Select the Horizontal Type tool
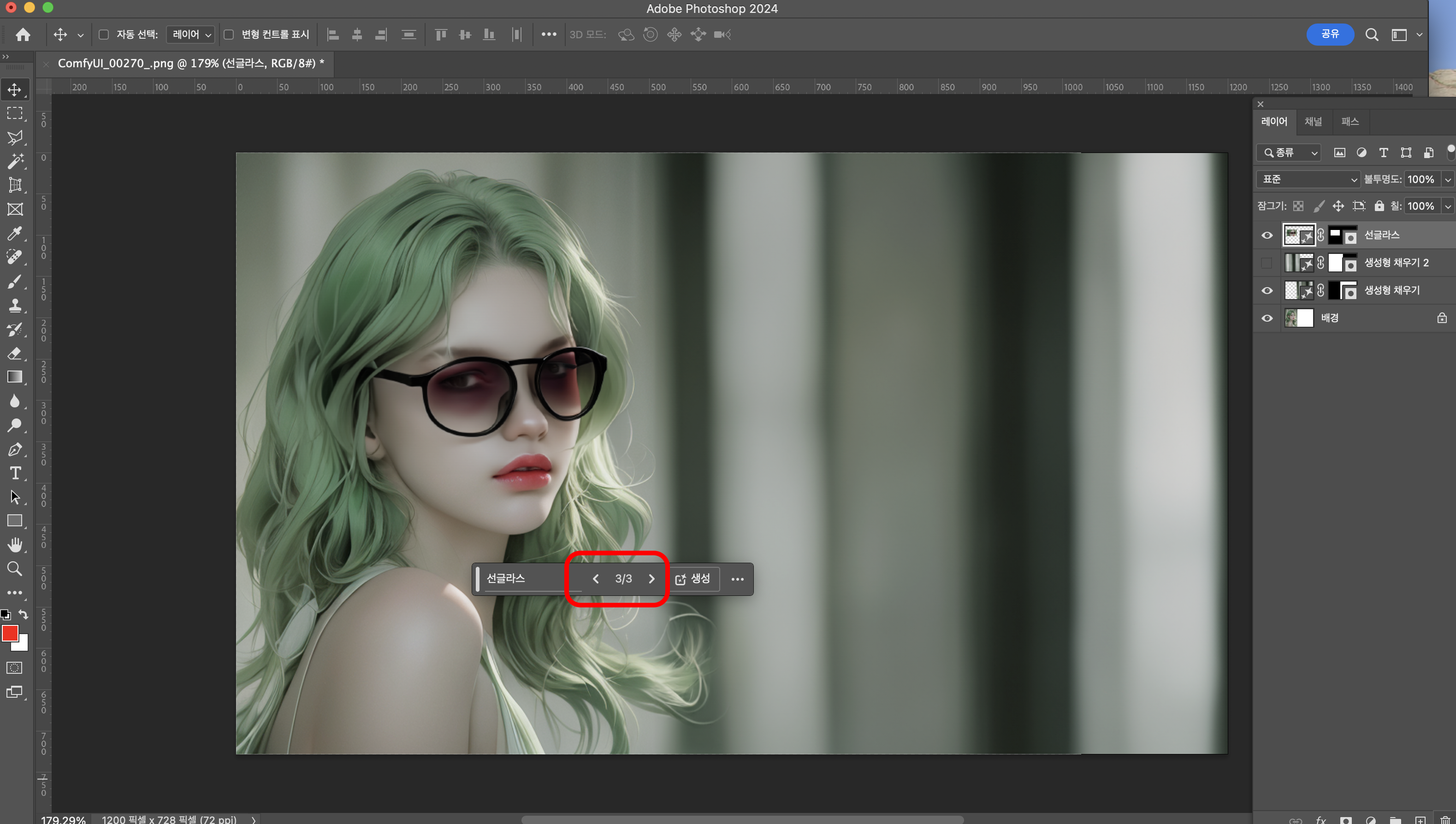The width and height of the screenshot is (1456, 824). (x=15, y=472)
